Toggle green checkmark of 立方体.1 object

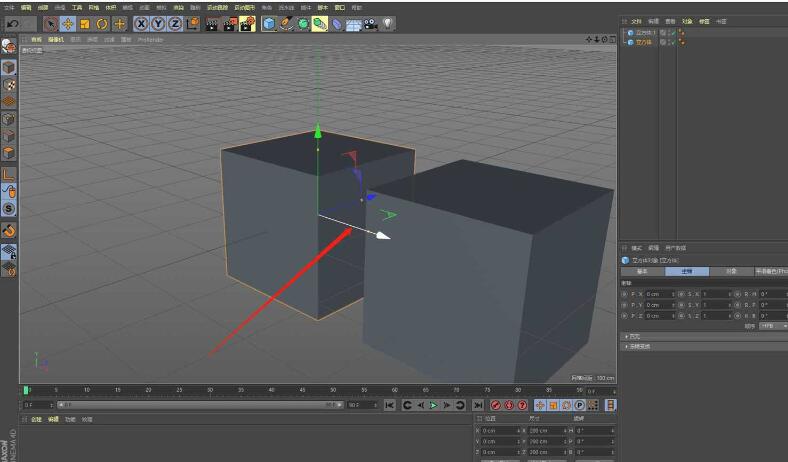tap(672, 32)
